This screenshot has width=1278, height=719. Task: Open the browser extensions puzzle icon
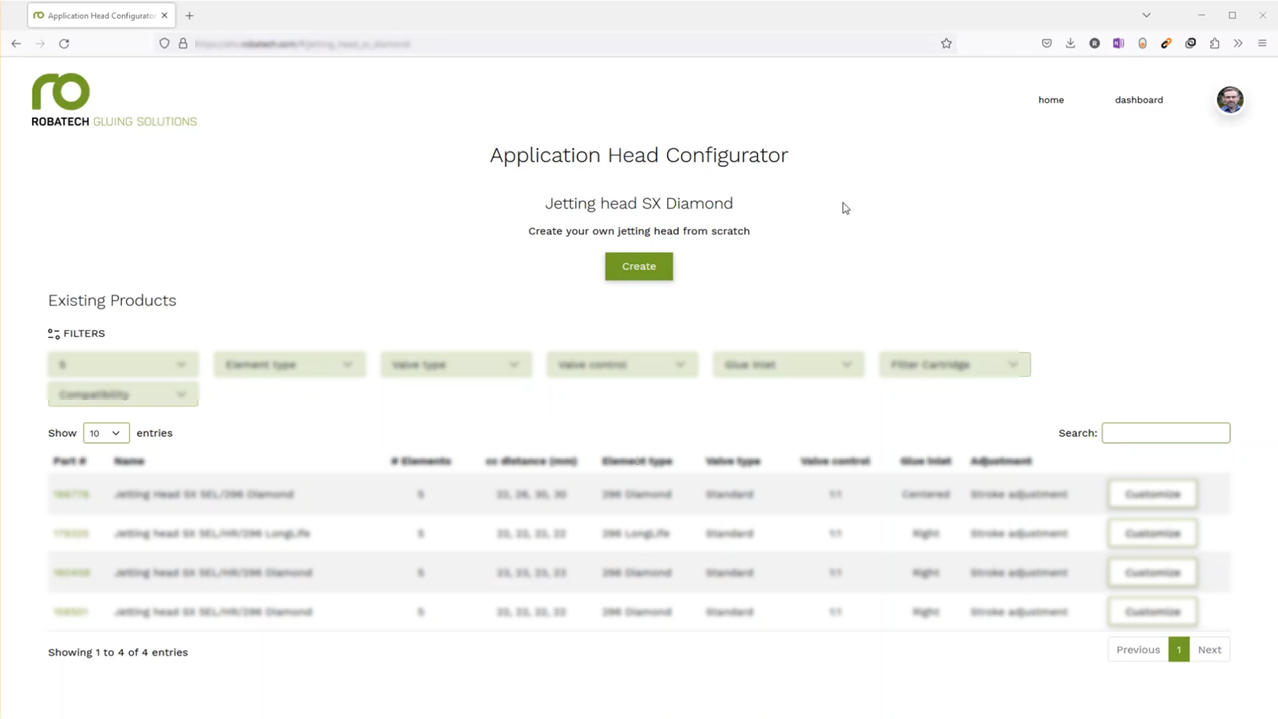coord(1214,44)
